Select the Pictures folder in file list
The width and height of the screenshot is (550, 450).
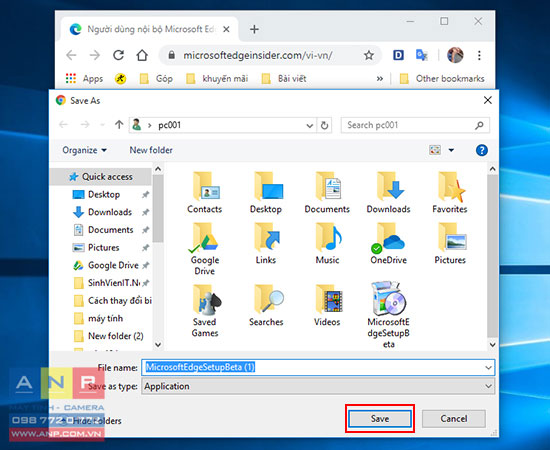(450, 244)
